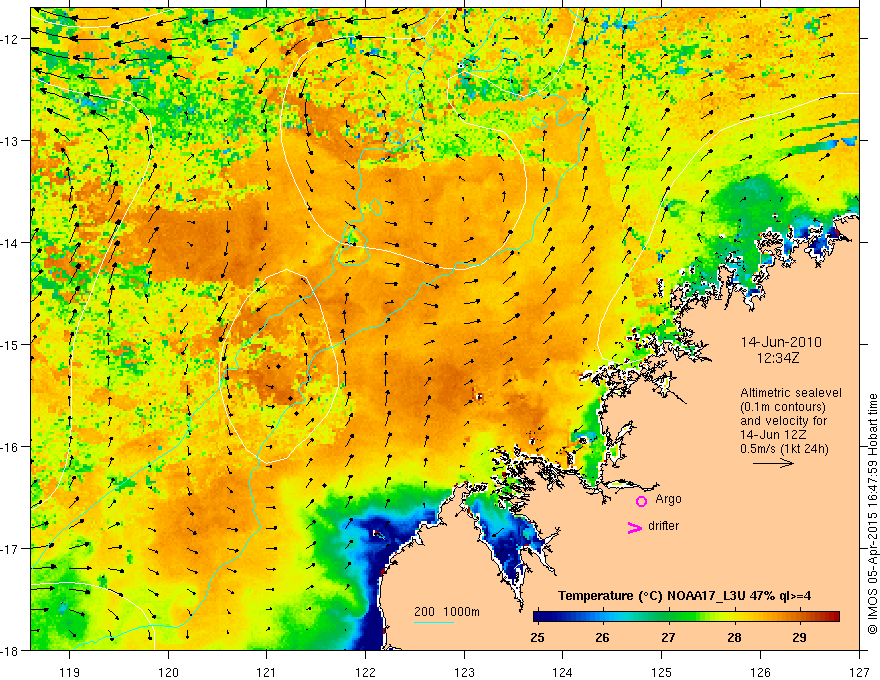Click the colorbar value 29
Image resolution: width=880 pixels, height=680 pixels.
[x=800, y=637]
